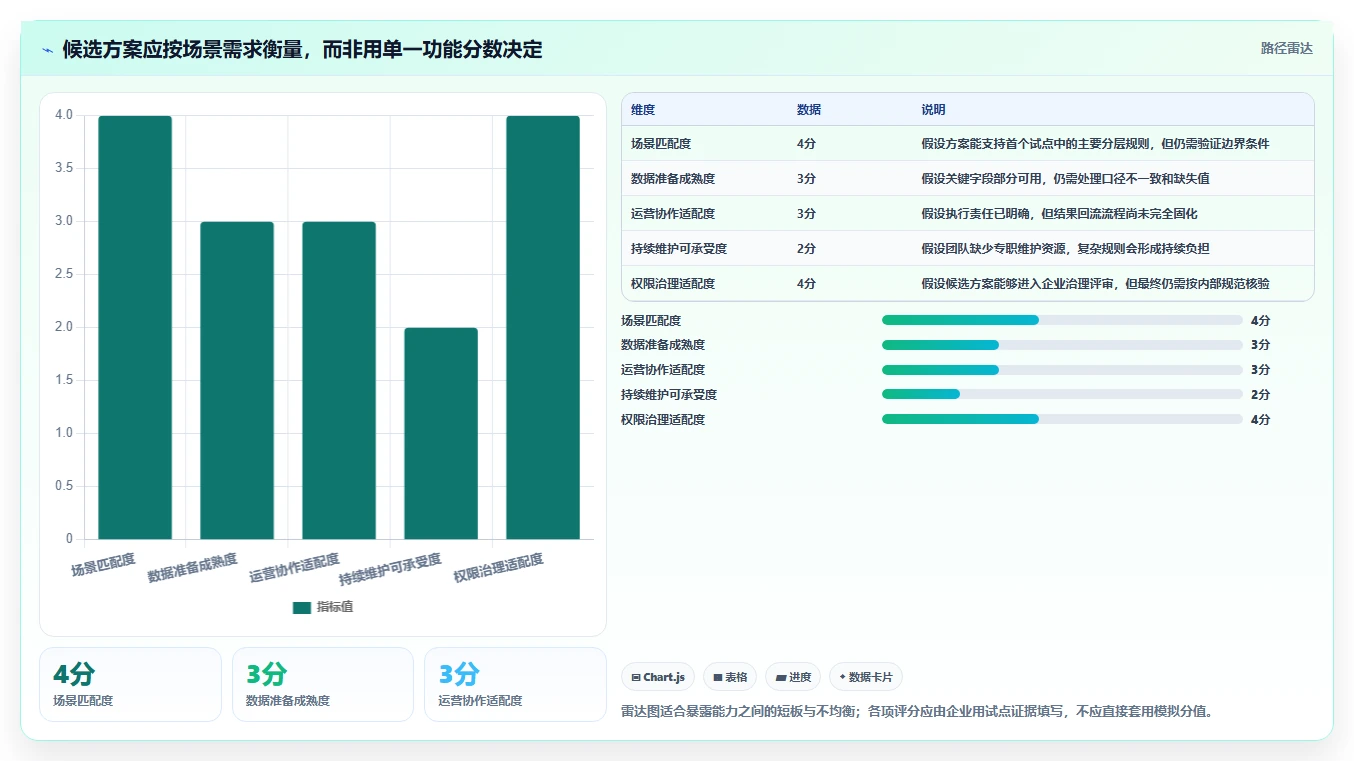Viewport: 1354px width, 761px height.
Task: Select the 场景匹配度 bar in the chart
Action: pos(135,327)
